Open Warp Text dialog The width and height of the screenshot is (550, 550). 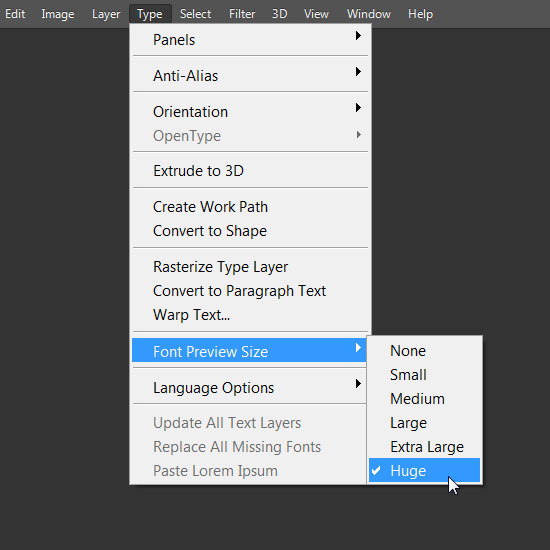250,315
